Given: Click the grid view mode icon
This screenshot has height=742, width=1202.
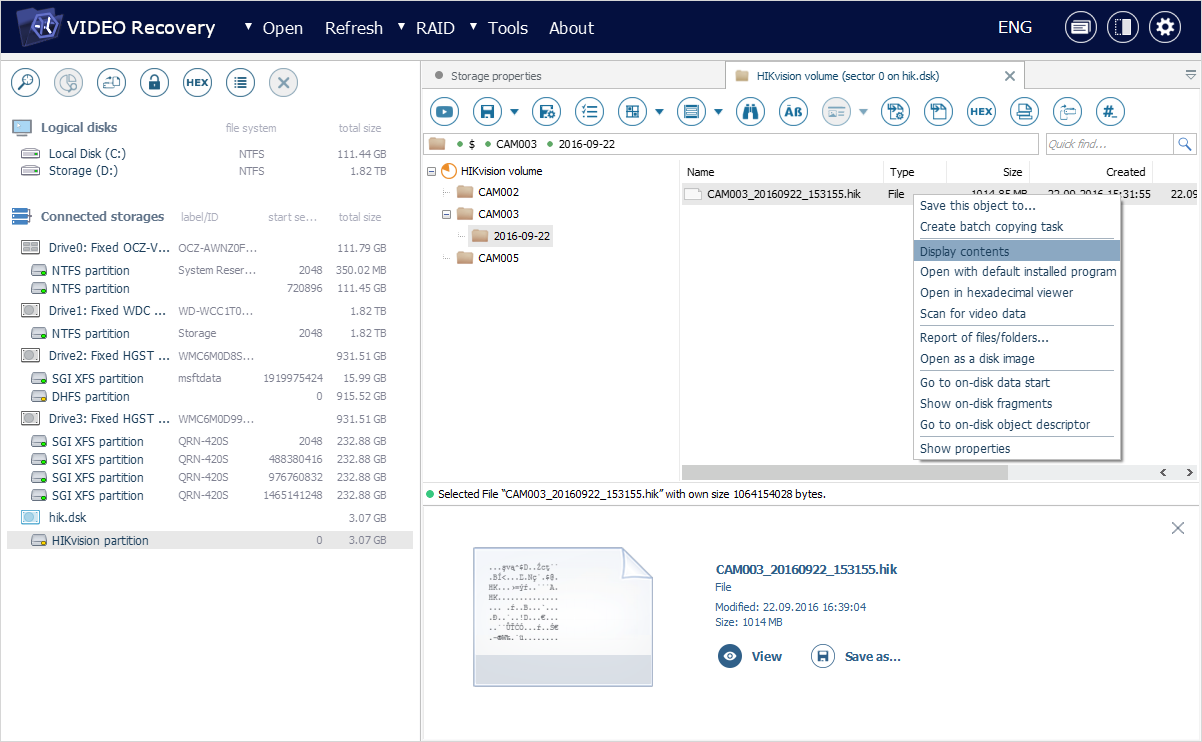Looking at the screenshot, I should coord(632,111).
